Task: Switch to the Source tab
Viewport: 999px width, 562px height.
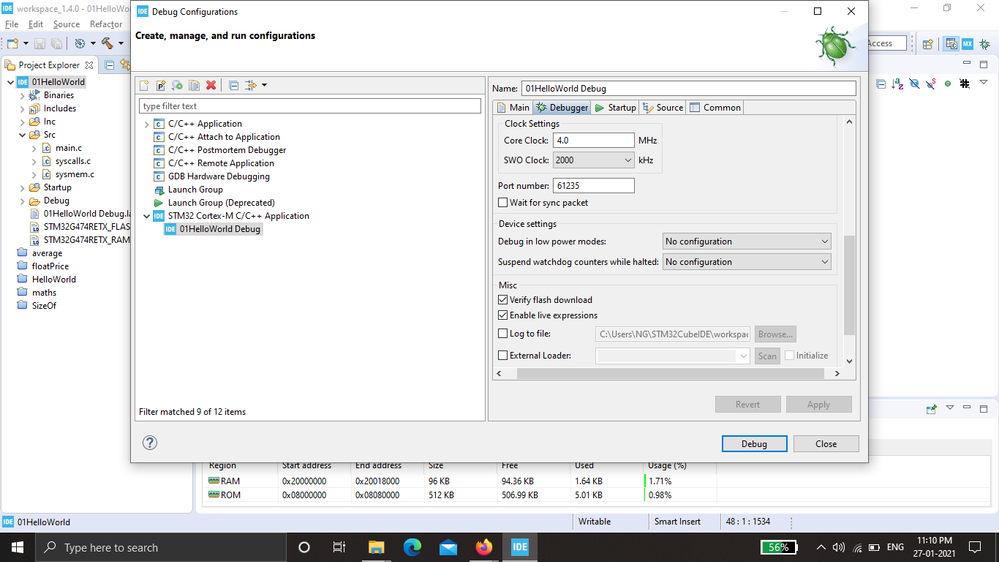Action: tap(663, 108)
